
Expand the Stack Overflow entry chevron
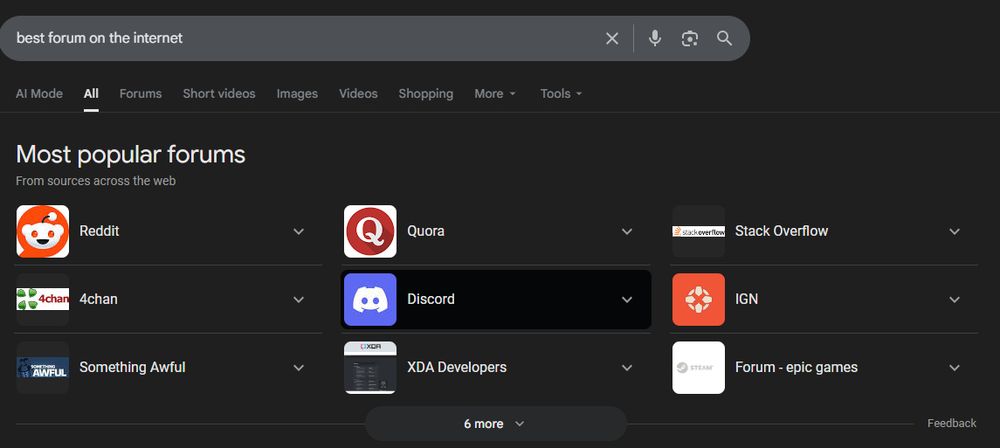coord(954,231)
